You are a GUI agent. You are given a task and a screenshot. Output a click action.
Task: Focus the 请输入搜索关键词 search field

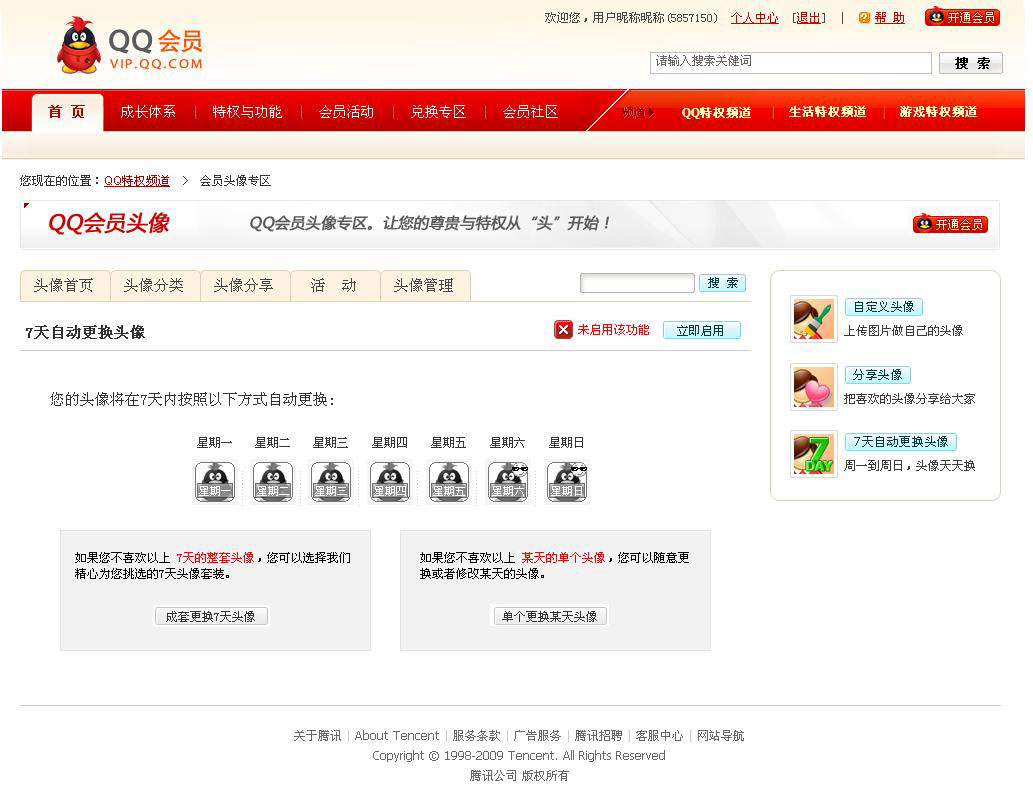(x=791, y=63)
